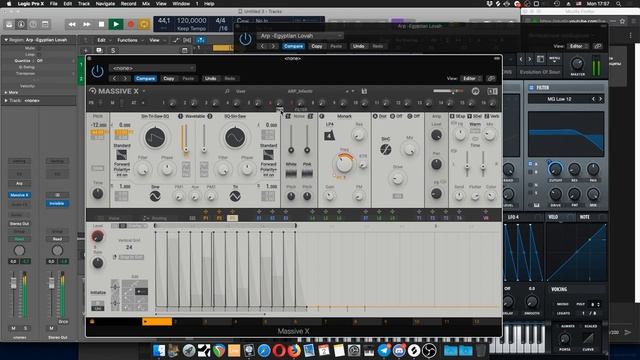Click Undo in the Massive X plugin header

tap(210, 78)
